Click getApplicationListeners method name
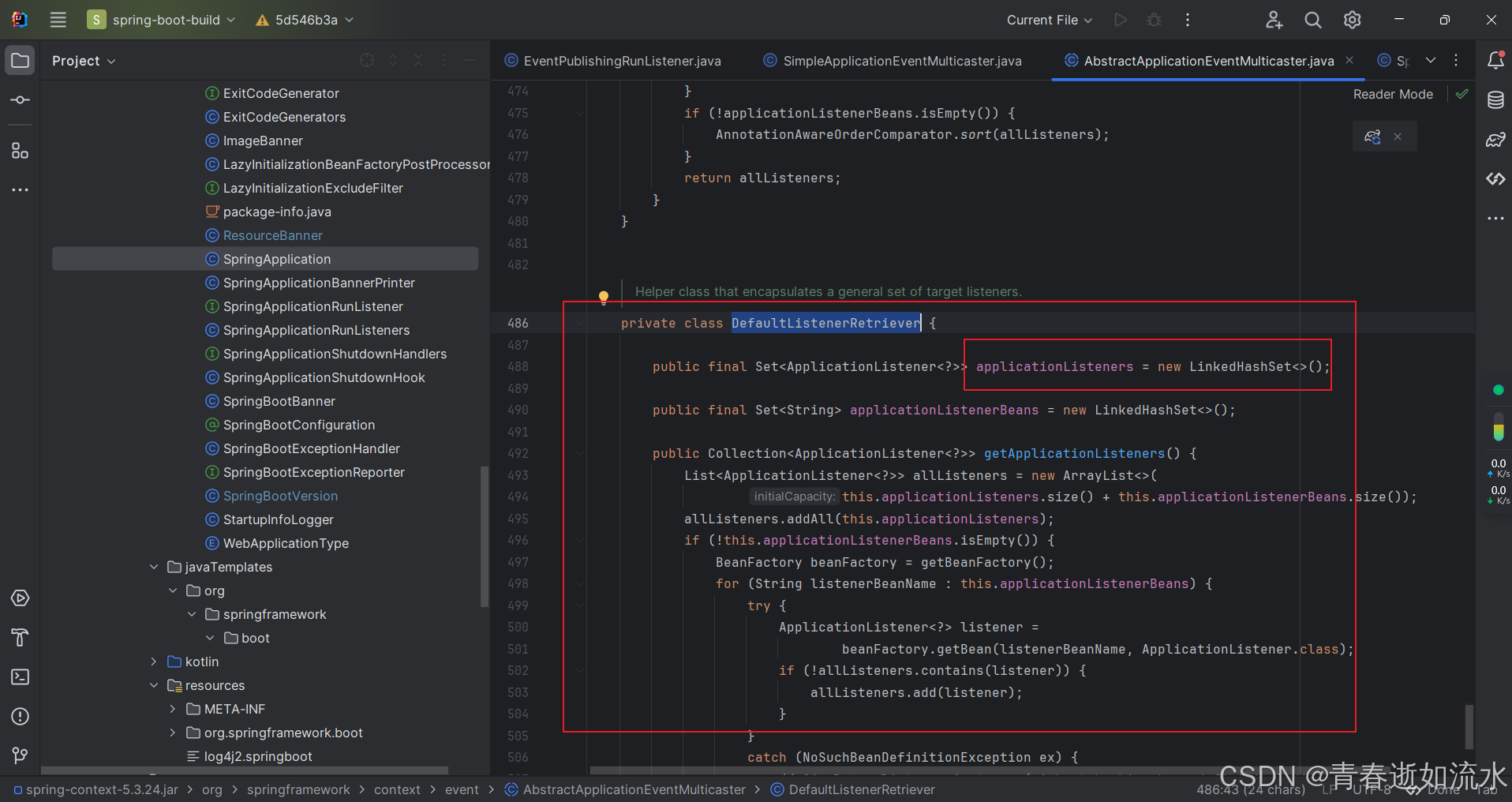The image size is (1512, 802). click(1074, 453)
